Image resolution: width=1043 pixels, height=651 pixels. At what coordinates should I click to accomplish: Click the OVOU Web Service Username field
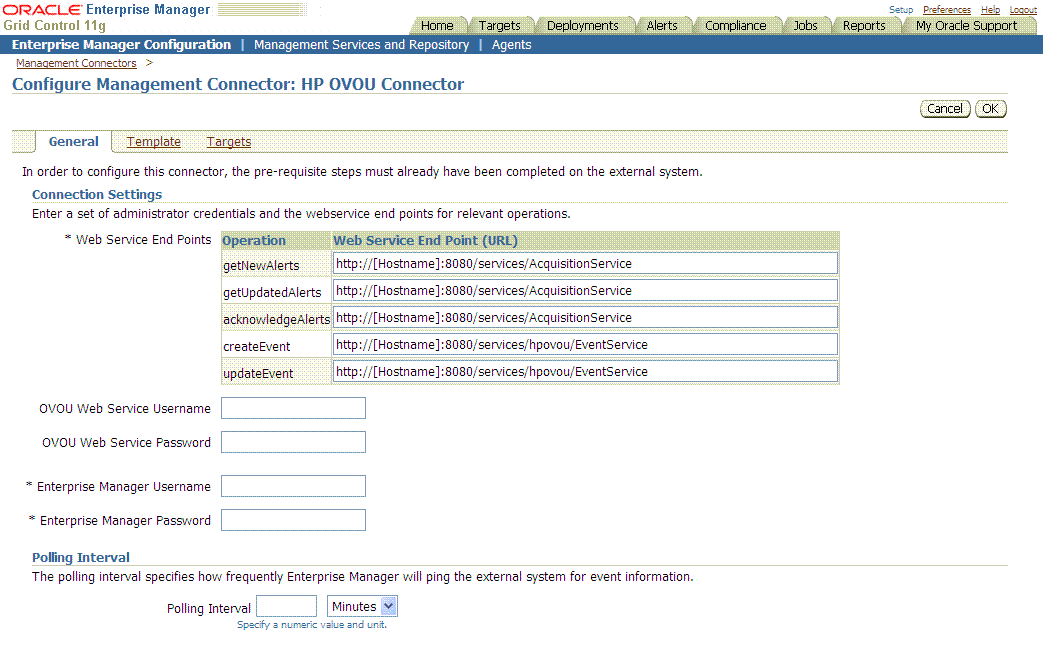[x=292, y=407]
